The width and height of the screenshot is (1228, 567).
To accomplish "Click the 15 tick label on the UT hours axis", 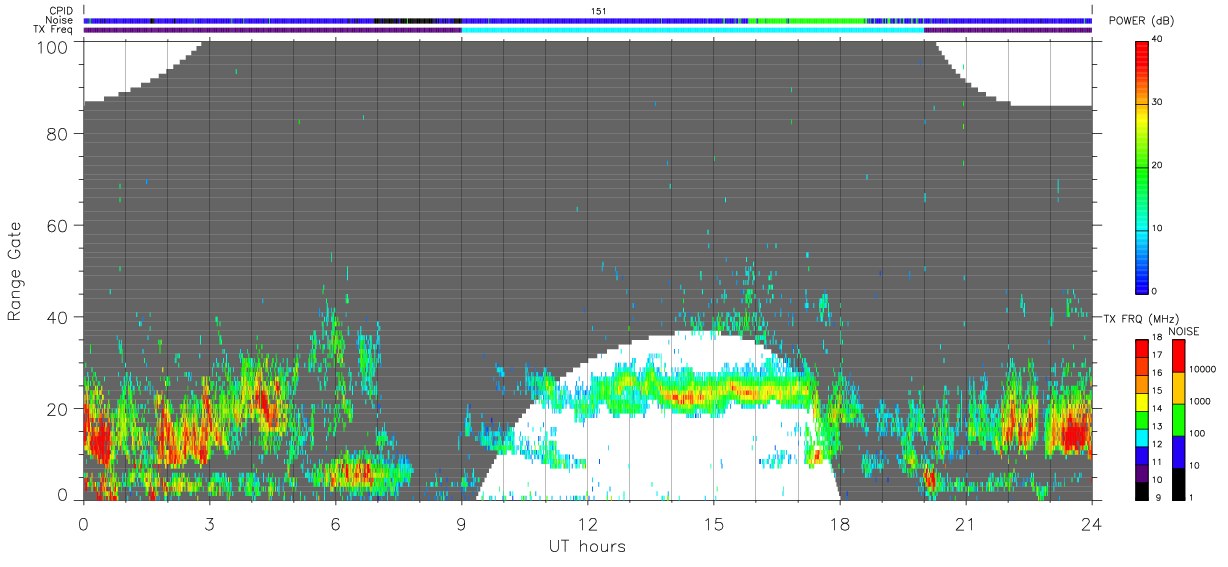I will (713, 524).
